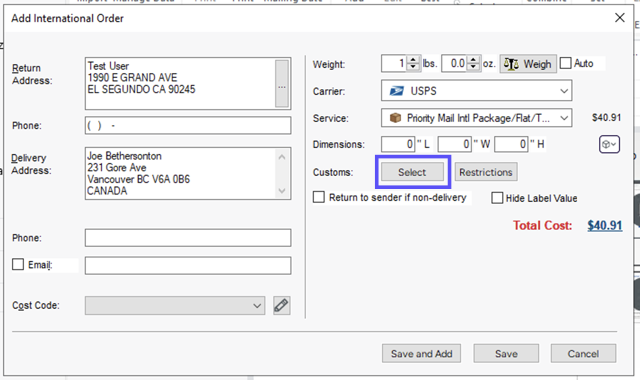Viewport: 640px width, 380px height.
Task: Click the Weigh scale button
Action: pyautogui.click(x=528, y=64)
